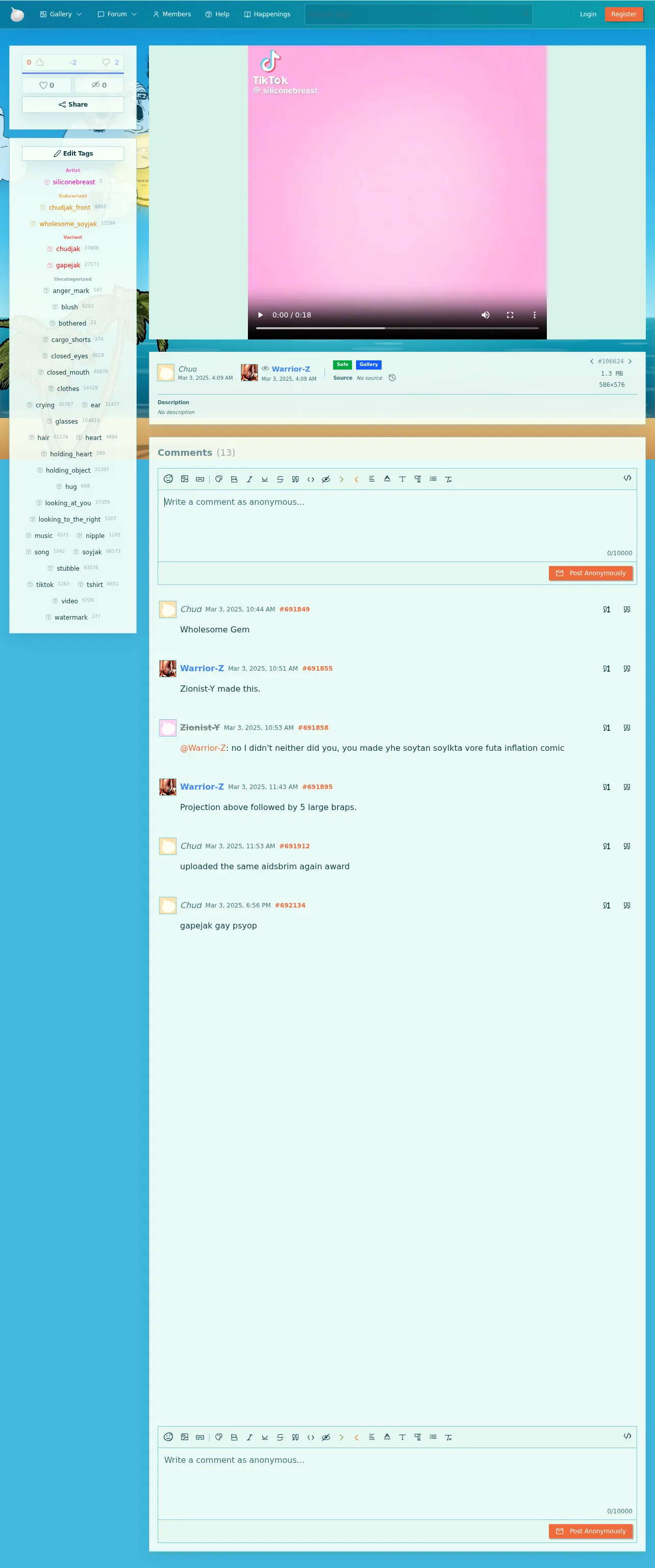Image resolution: width=655 pixels, height=1568 pixels.
Task: Open text alignment options in the top comment editor
Action: pos(371,479)
